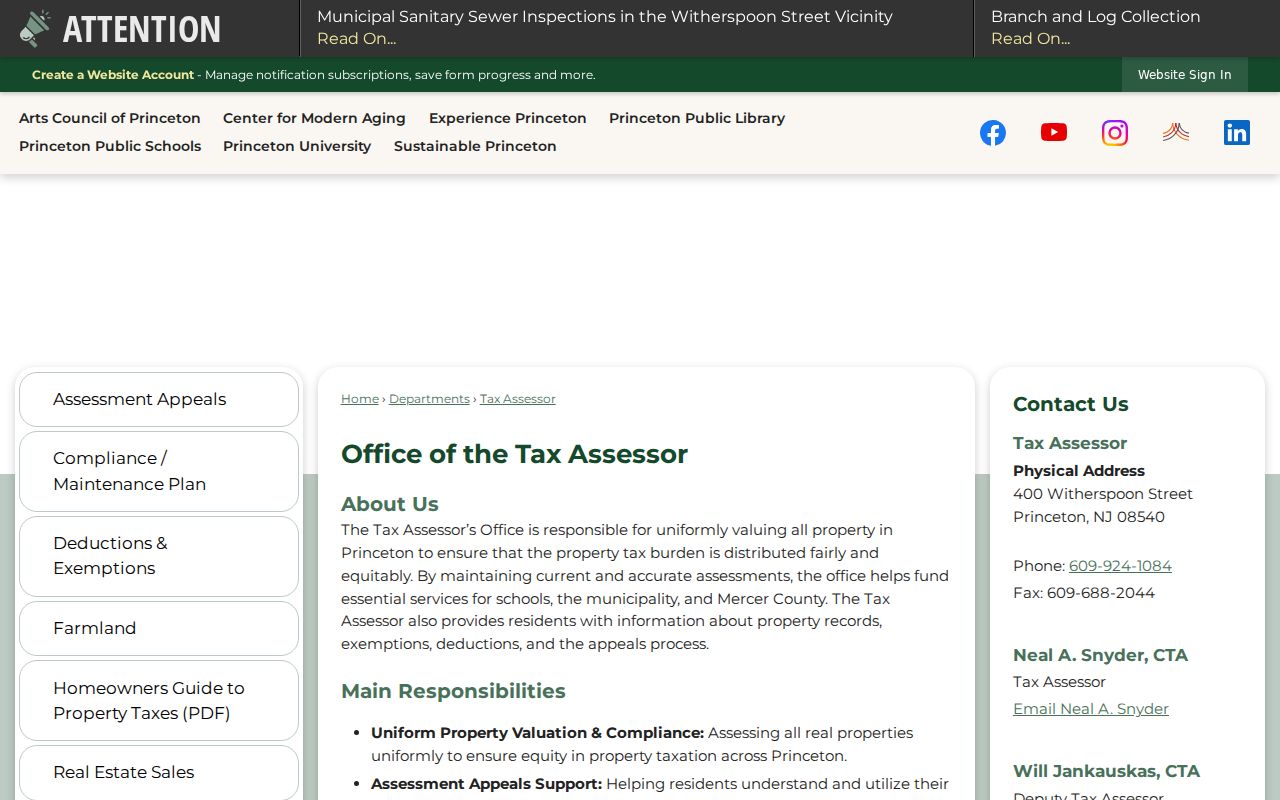This screenshot has width=1280, height=800.
Task: Open the YouTube social icon
Action: tap(1054, 132)
